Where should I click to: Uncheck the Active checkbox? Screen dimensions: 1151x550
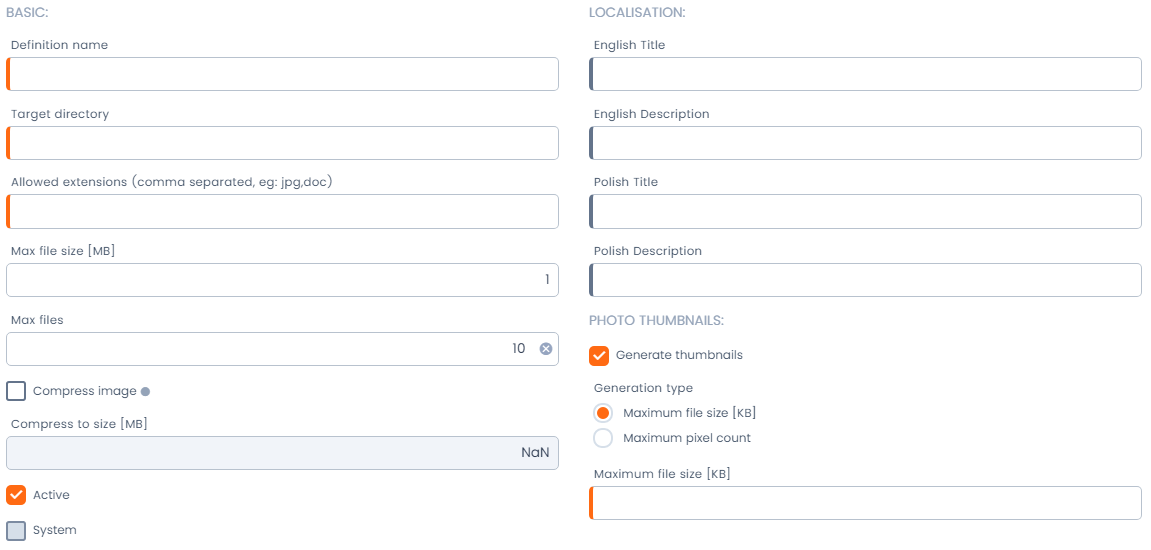point(16,495)
